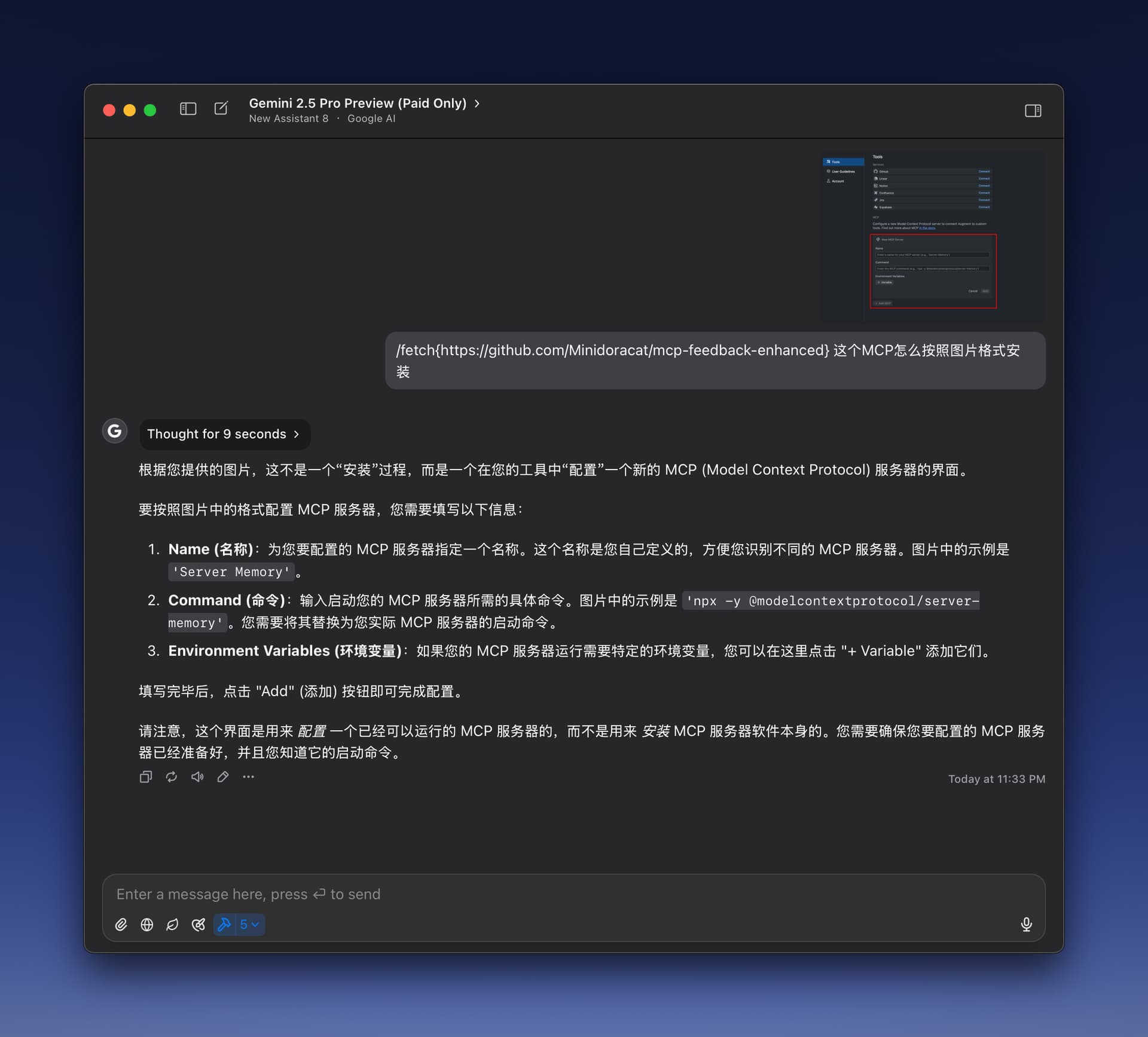Open the attached screenshot thumbnail
Image resolution: width=1148 pixels, height=1037 pixels.
click(x=933, y=237)
